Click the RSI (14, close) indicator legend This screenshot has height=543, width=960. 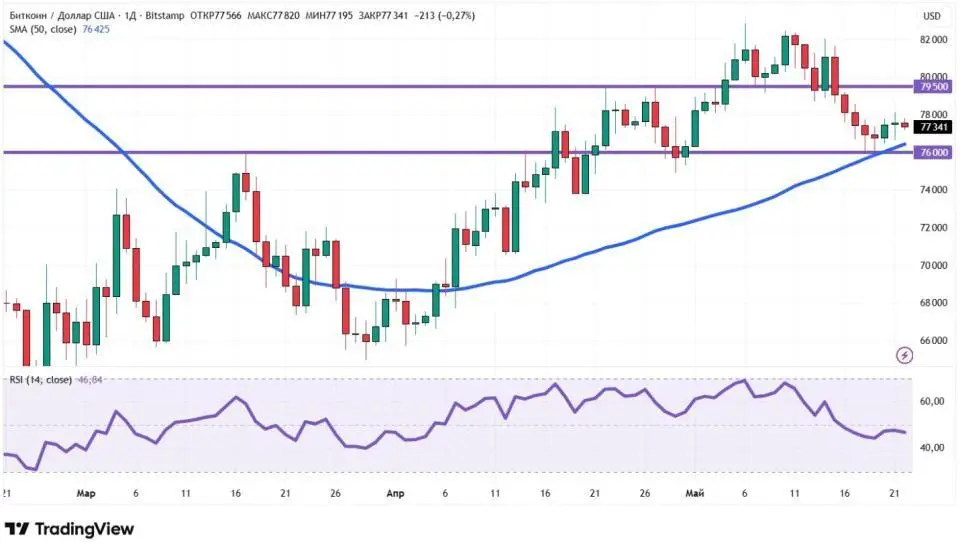click(40, 380)
